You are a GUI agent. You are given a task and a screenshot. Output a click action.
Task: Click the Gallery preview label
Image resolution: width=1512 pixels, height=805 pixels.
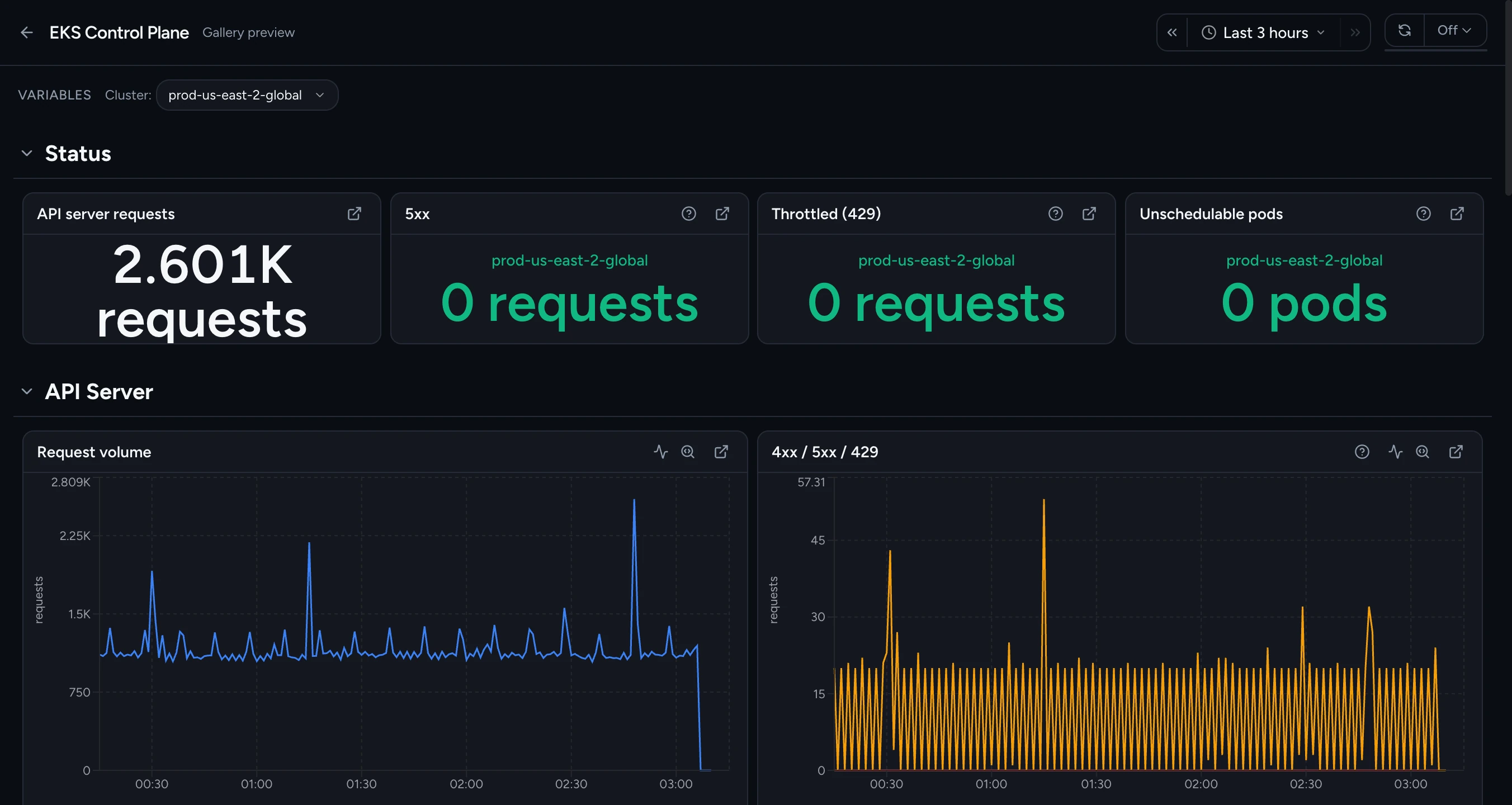(x=248, y=32)
